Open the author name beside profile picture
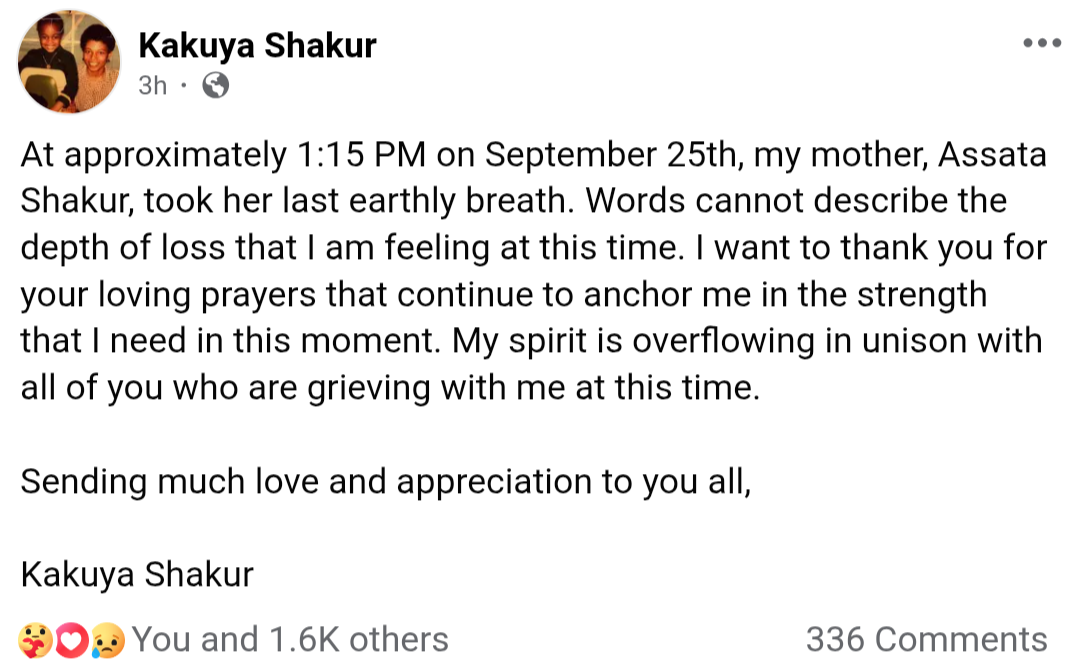Image resolution: width=1080 pixels, height=664 pixels. coord(257,45)
